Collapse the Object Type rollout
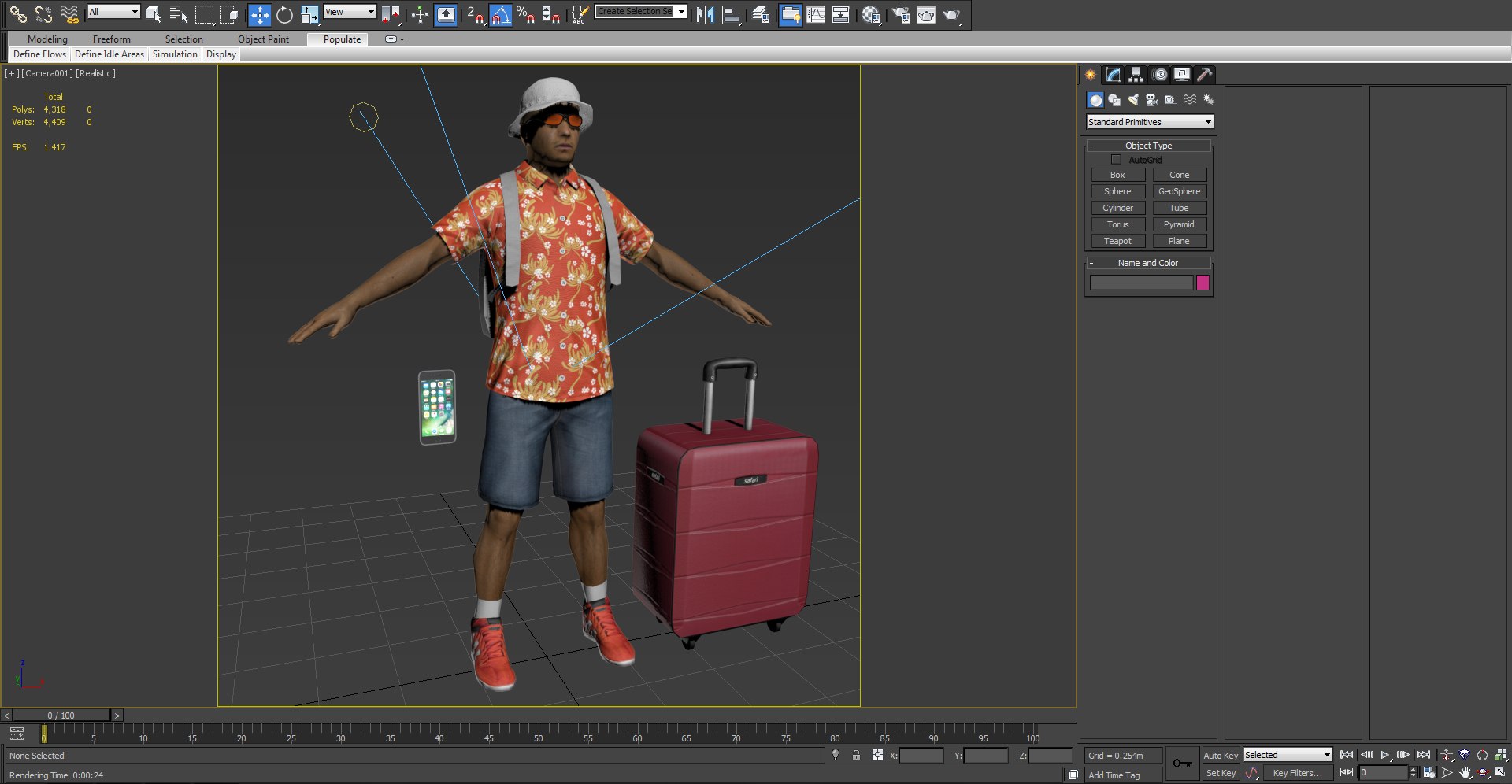This screenshot has height=784, width=1512. tap(1148, 146)
